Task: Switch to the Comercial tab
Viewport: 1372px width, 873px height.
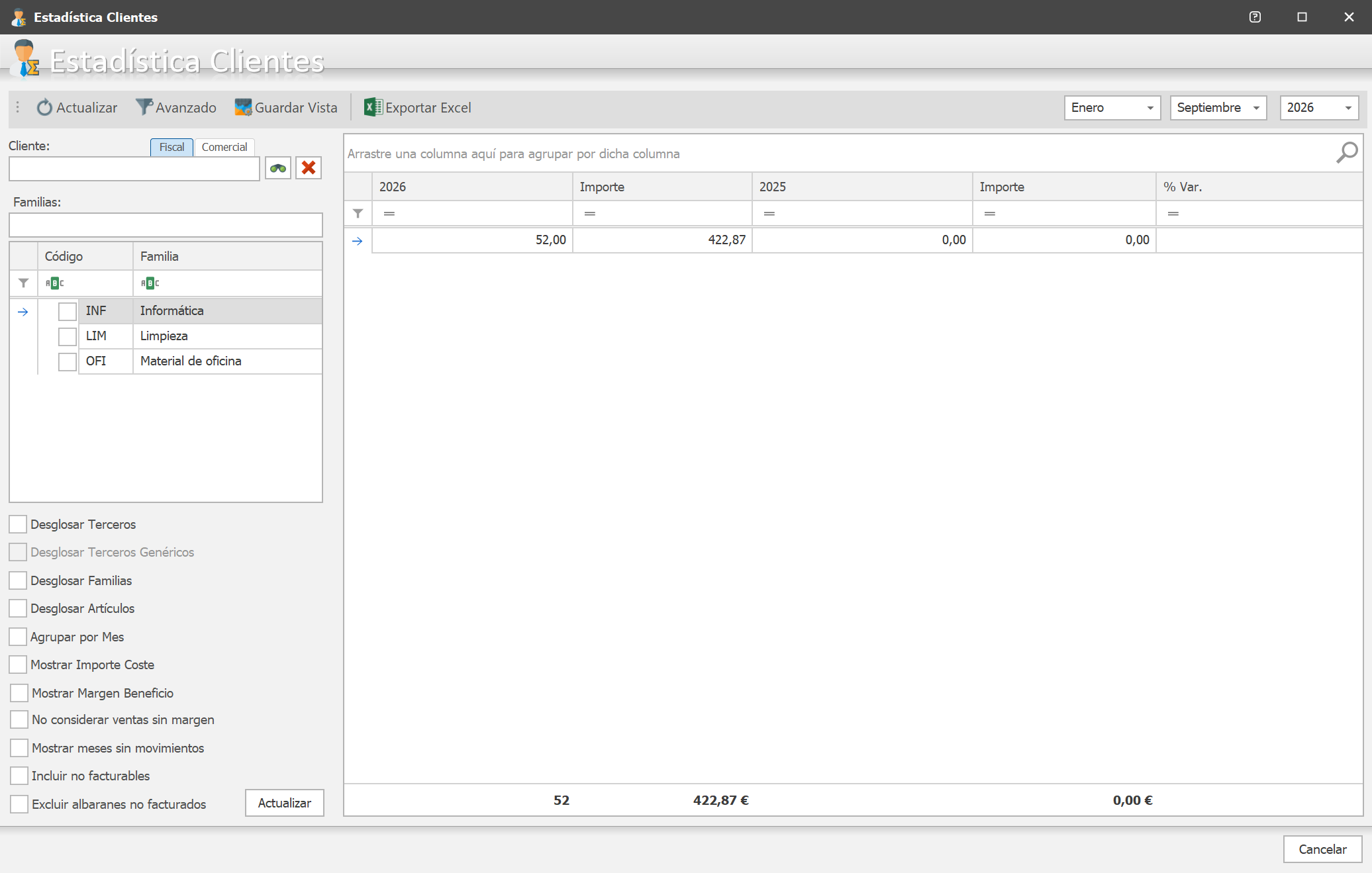Action: 224,147
